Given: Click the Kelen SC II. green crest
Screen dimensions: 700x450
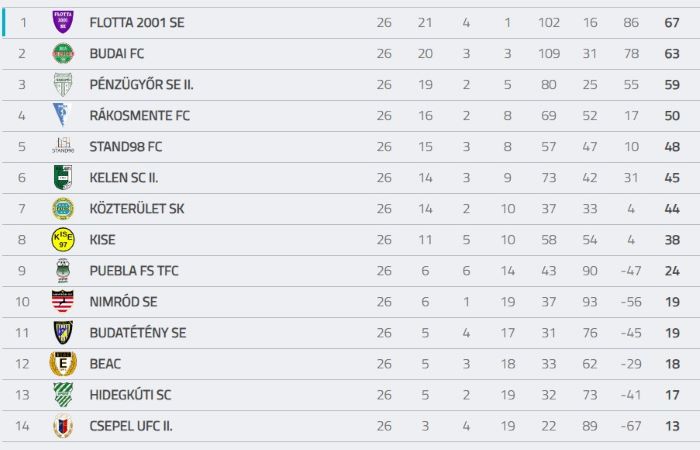Looking at the screenshot, I should coord(63,177).
